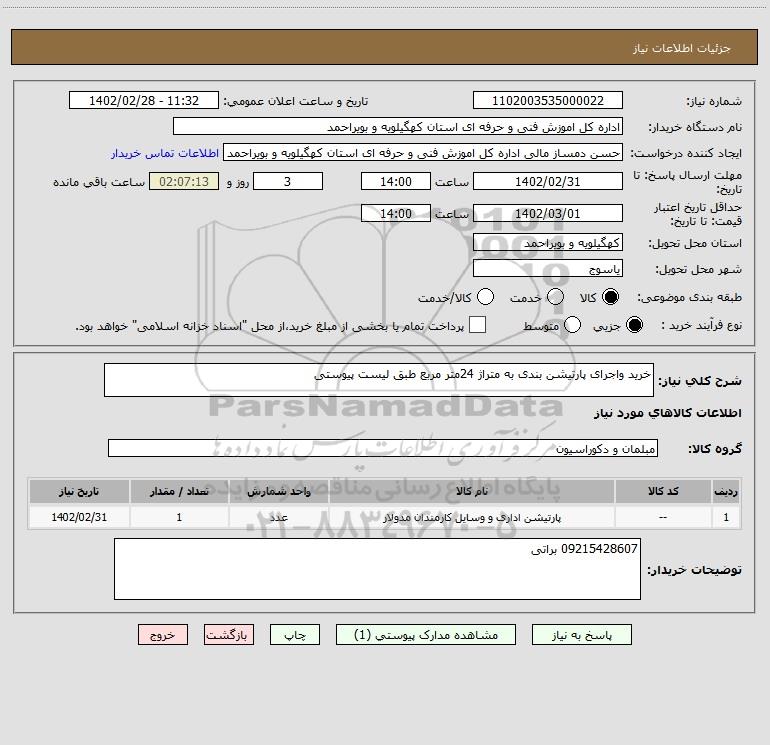Click the نام کالا column header
The height and width of the screenshot is (745, 770).
[x=471, y=491]
